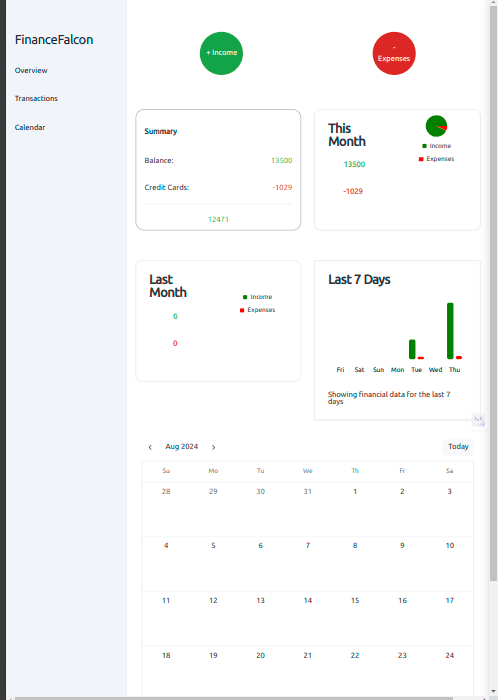Click the Last Month heading
The height and width of the screenshot is (700, 498).
coord(168,286)
